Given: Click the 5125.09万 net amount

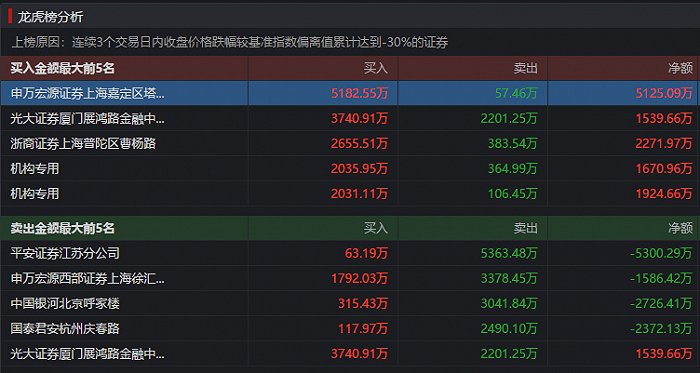Looking at the screenshot, I should coord(664,93).
